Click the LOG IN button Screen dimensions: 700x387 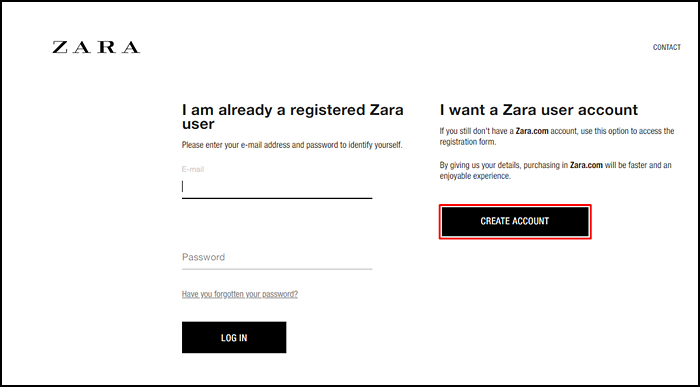(234, 337)
